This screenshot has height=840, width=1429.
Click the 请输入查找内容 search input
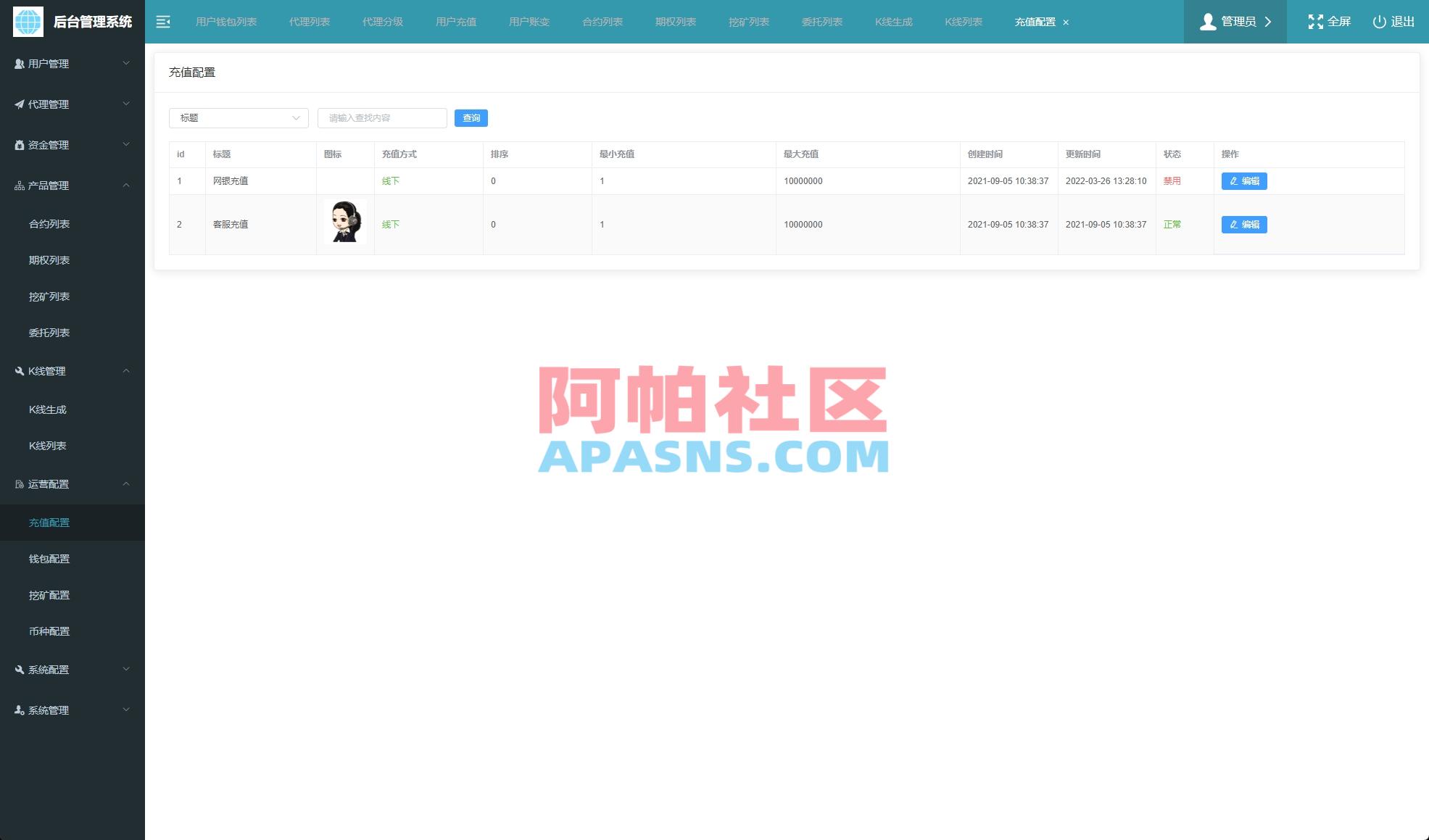tap(381, 117)
